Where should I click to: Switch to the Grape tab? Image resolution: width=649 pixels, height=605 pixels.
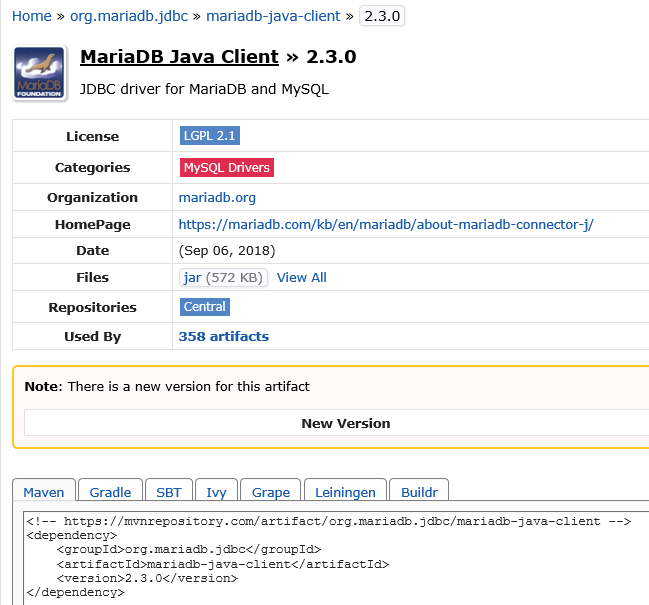click(271, 492)
